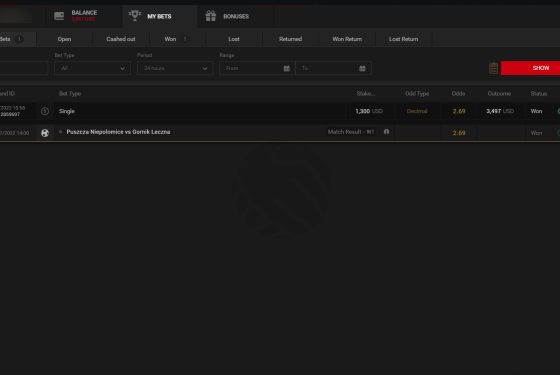560x375 pixels.
Task: Select the My Bets trophy icon
Action: coord(135,16)
